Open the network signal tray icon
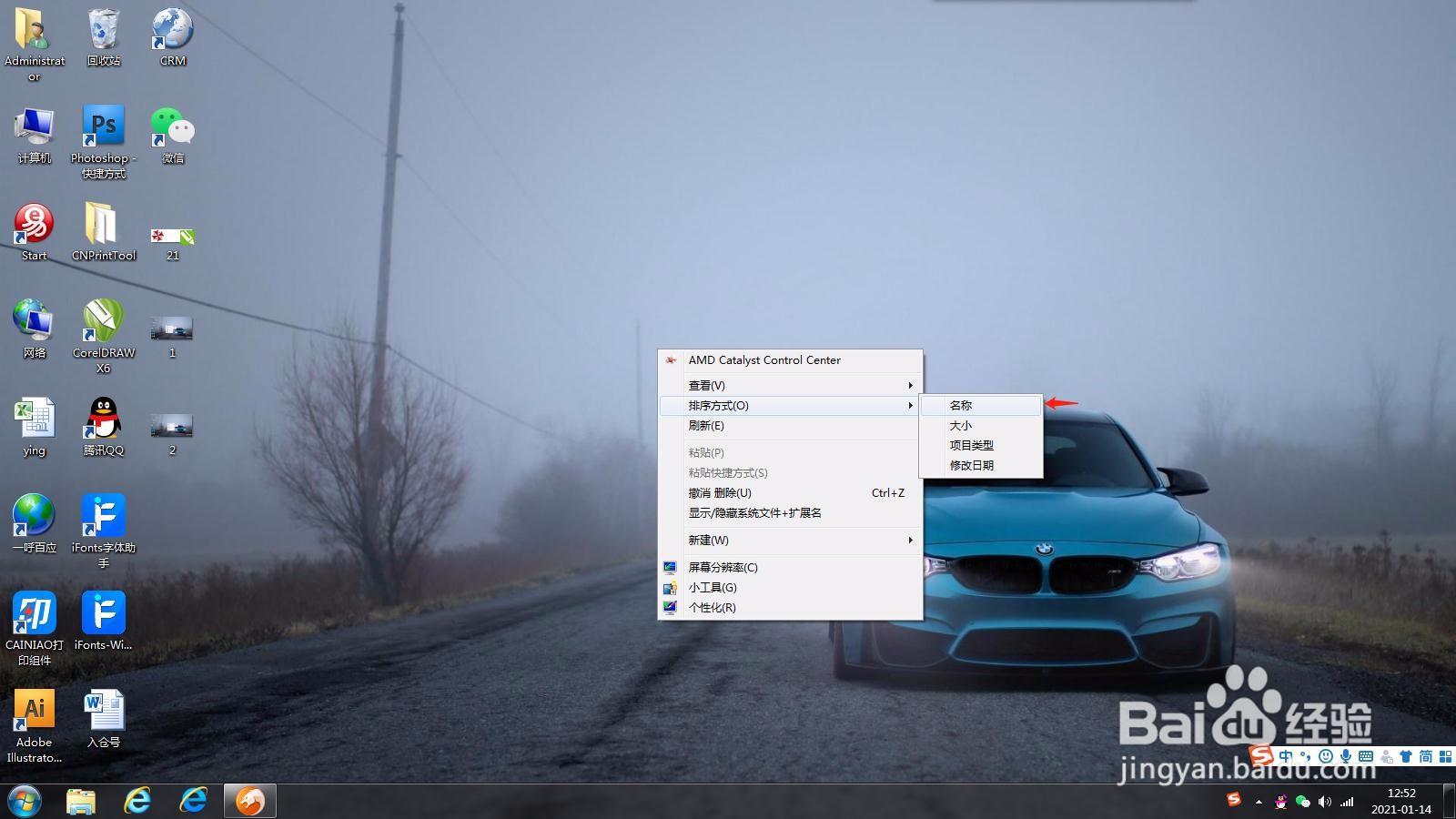The image size is (1456, 819). 1347,802
